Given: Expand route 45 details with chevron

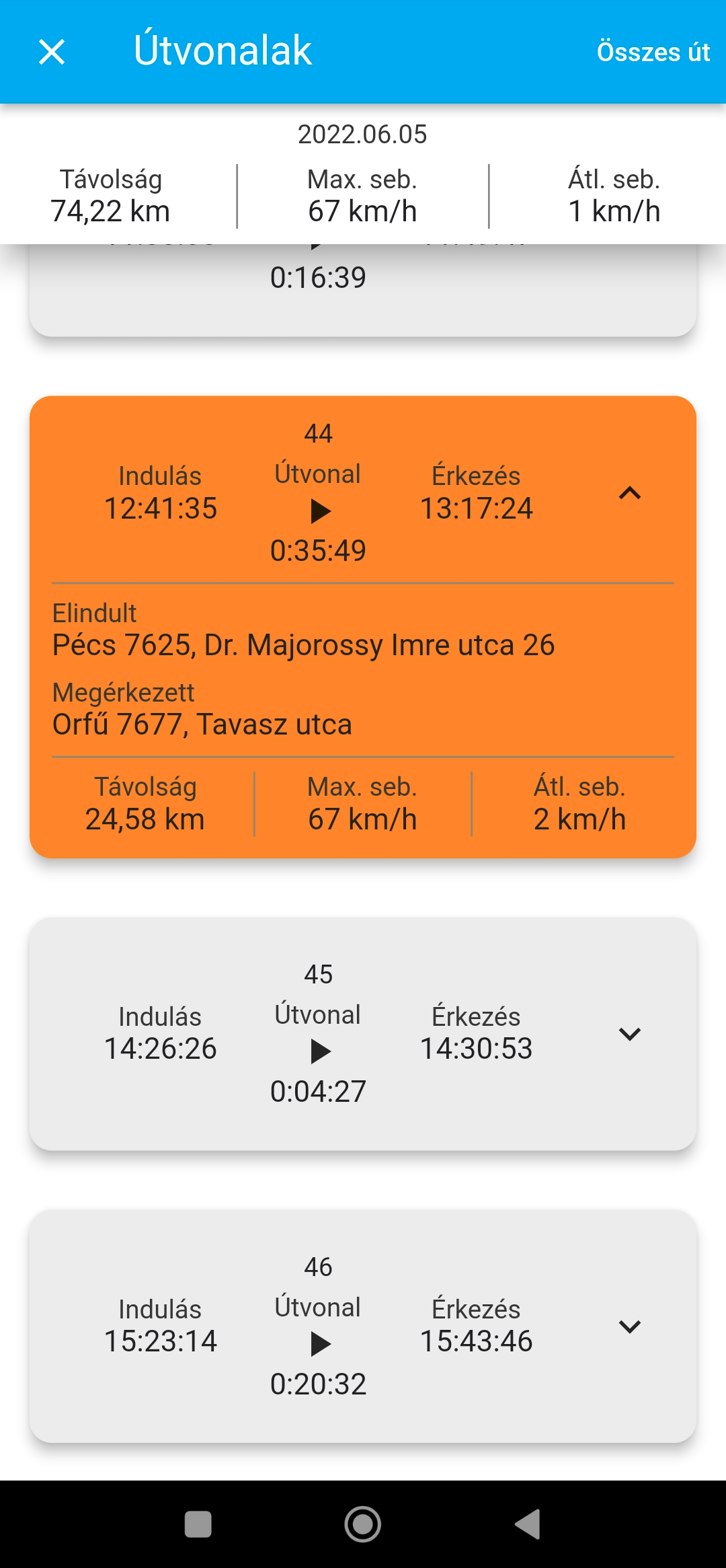Looking at the screenshot, I should coord(629,1034).
